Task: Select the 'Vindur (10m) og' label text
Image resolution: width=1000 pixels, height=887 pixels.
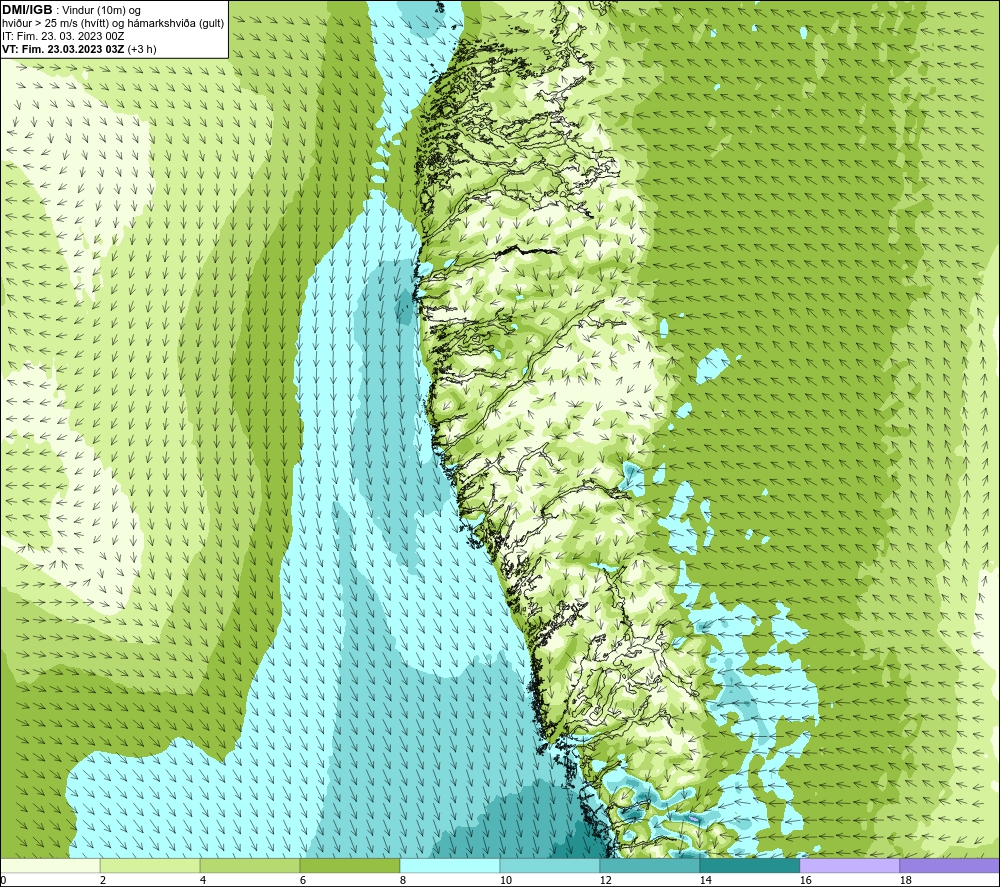Action: coord(103,11)
